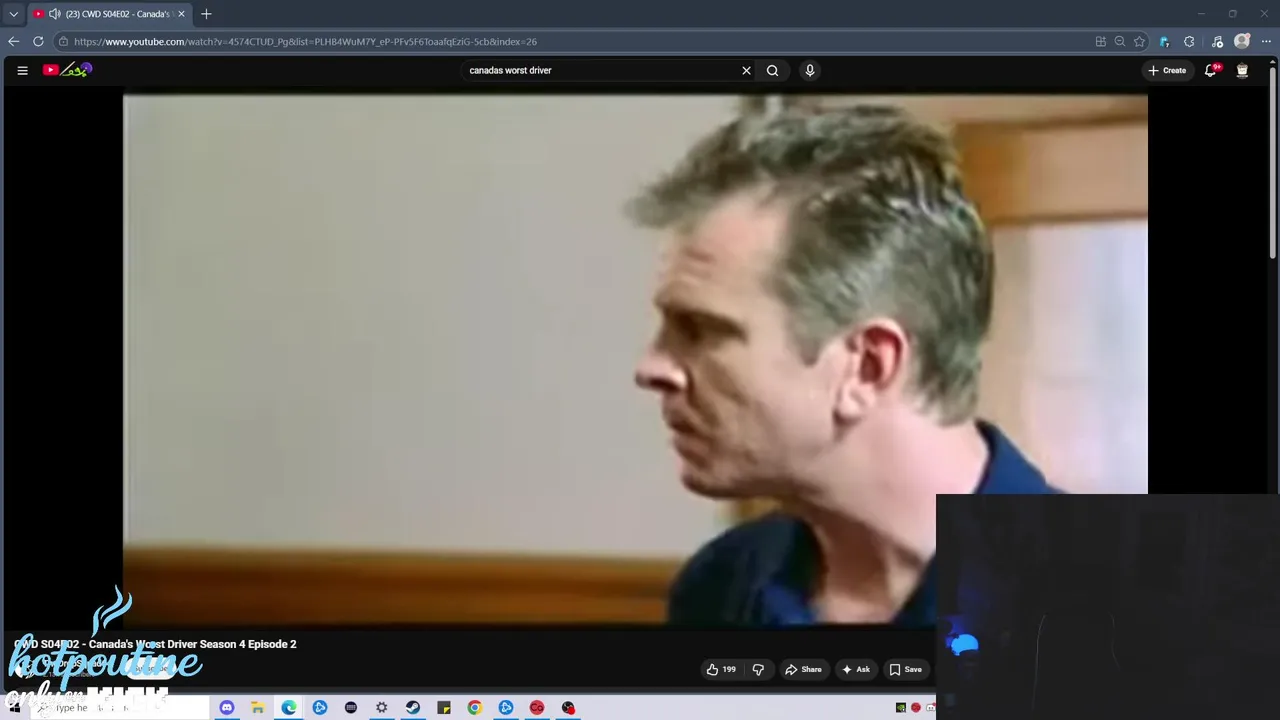This screenshot has width=1280, height=720.
Task: Click the search magnifier button
Action: 772,70
